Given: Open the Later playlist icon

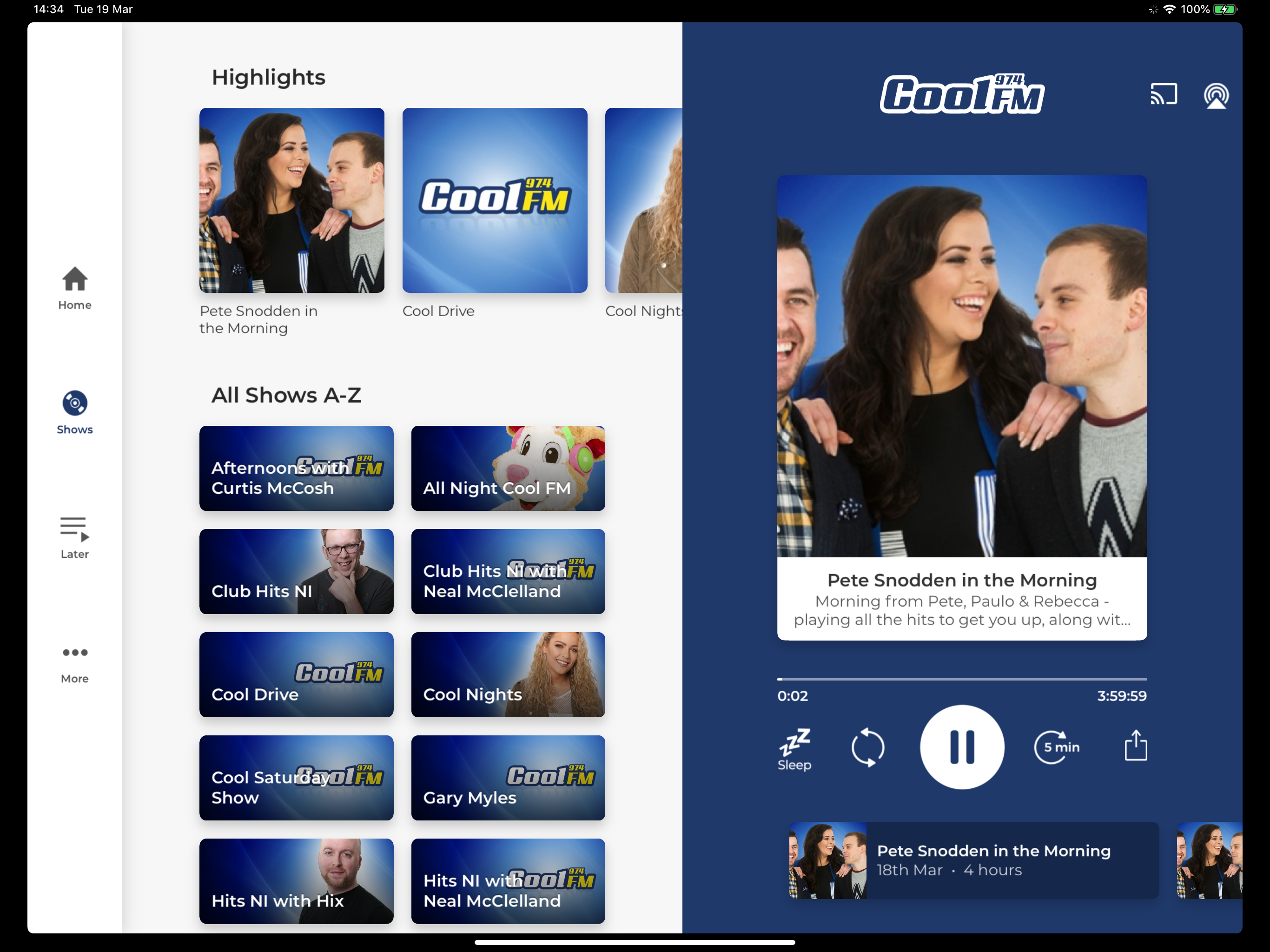Looking at the screenshot, I should (x=75, y=529).
